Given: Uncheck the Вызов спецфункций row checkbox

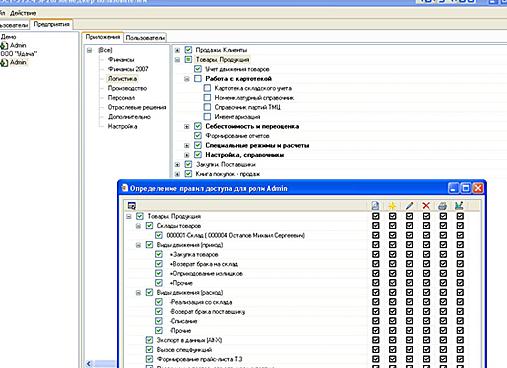Looking at the screenshot, I should 149,350.
